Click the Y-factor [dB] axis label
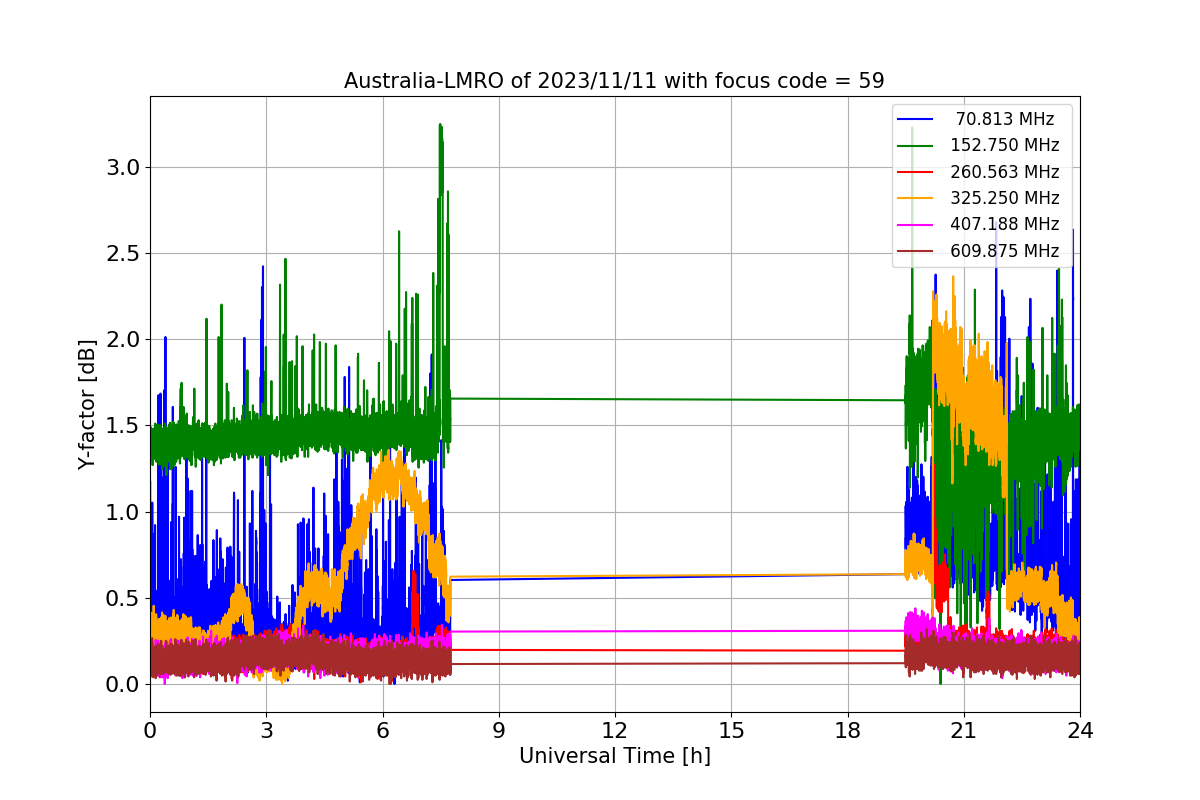The width and height of the screenshot is (1200, 800). point(87,404)
